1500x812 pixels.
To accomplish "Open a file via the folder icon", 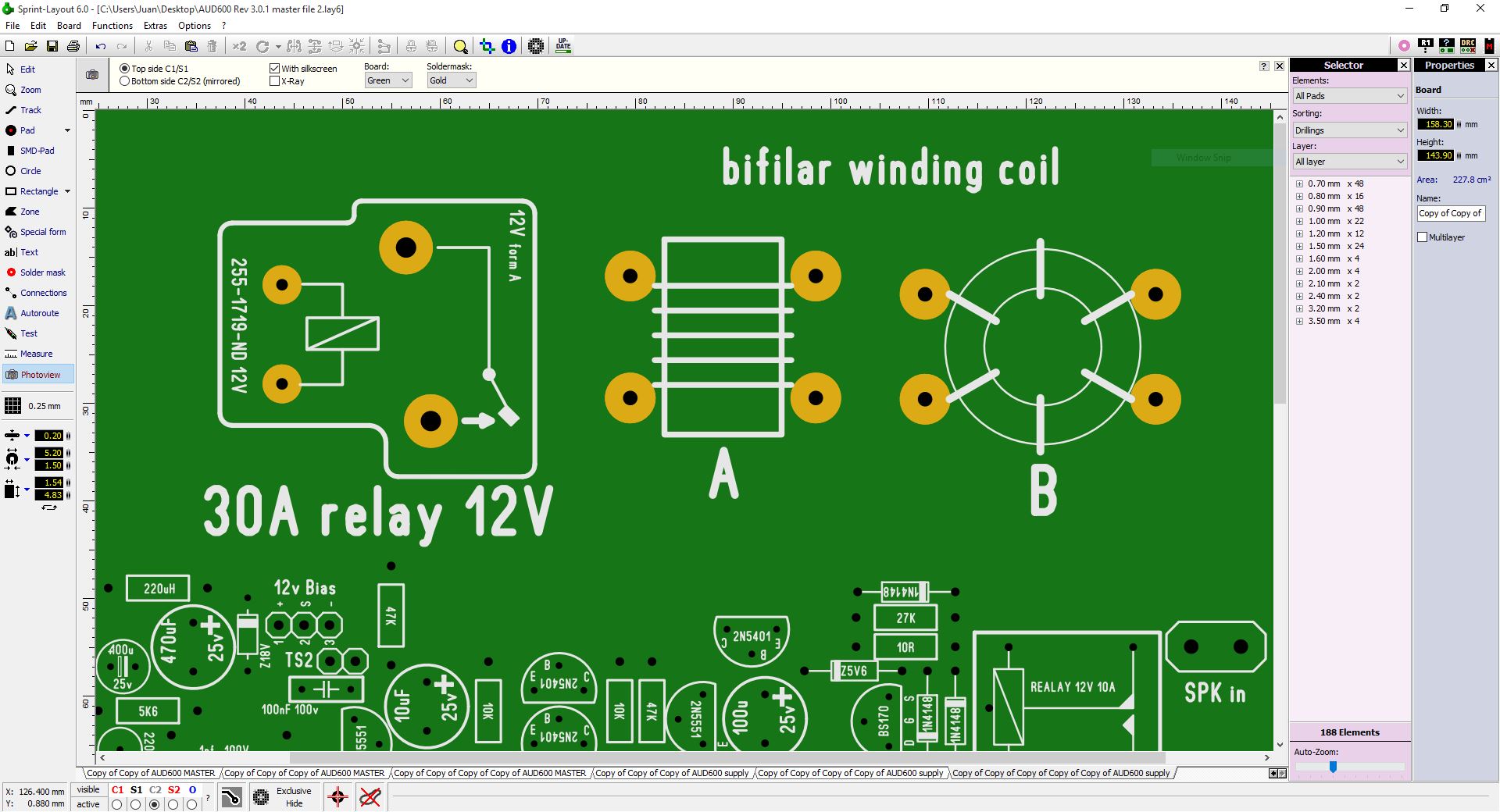I will (31, 46).
